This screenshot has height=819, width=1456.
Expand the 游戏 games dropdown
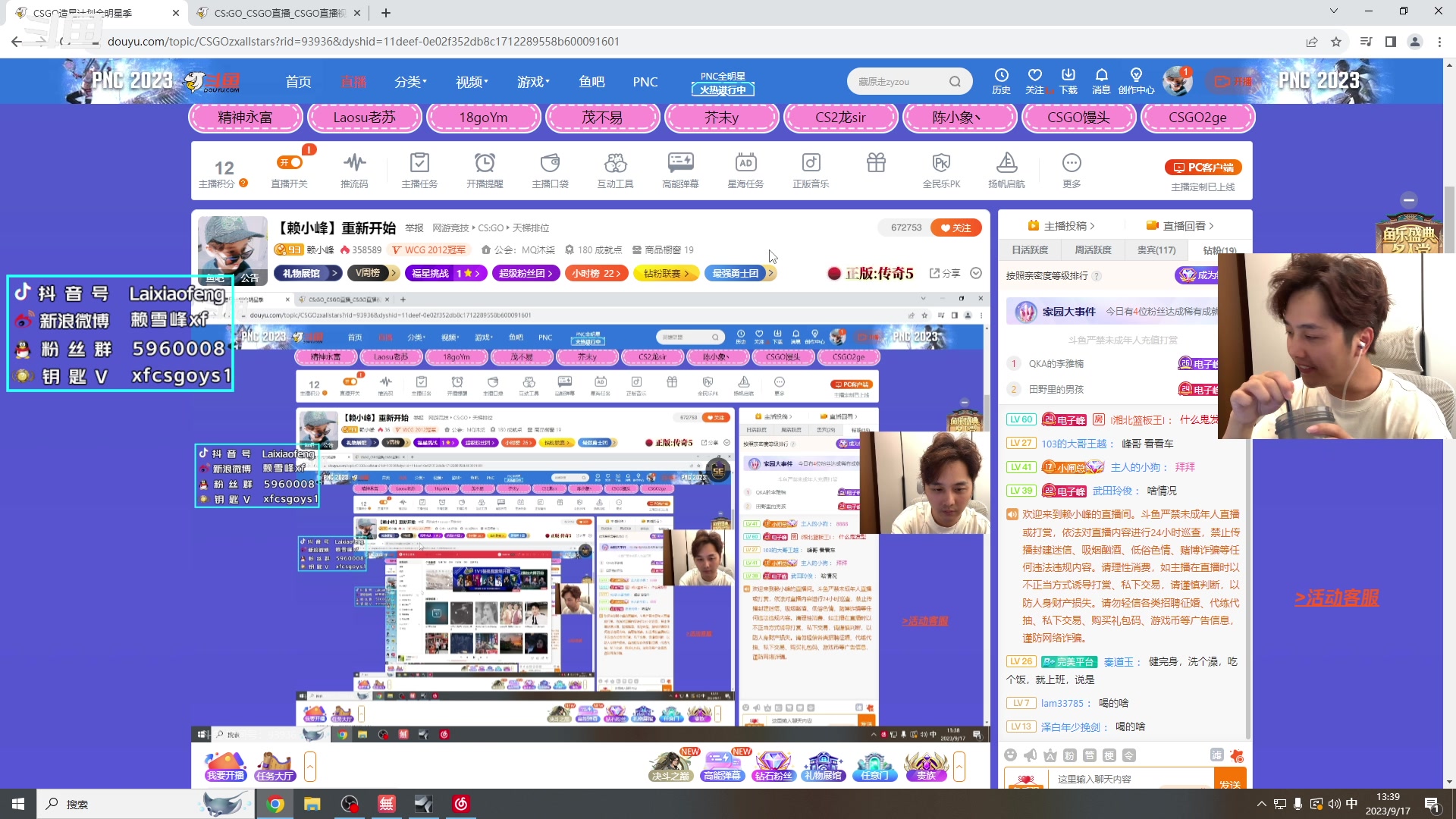coord(533,82)
